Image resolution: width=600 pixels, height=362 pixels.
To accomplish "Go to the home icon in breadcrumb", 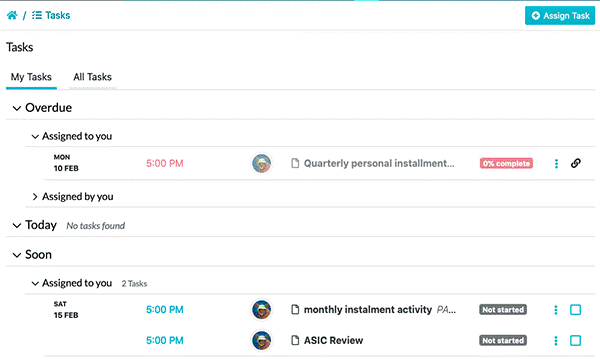I will [12, 15].
